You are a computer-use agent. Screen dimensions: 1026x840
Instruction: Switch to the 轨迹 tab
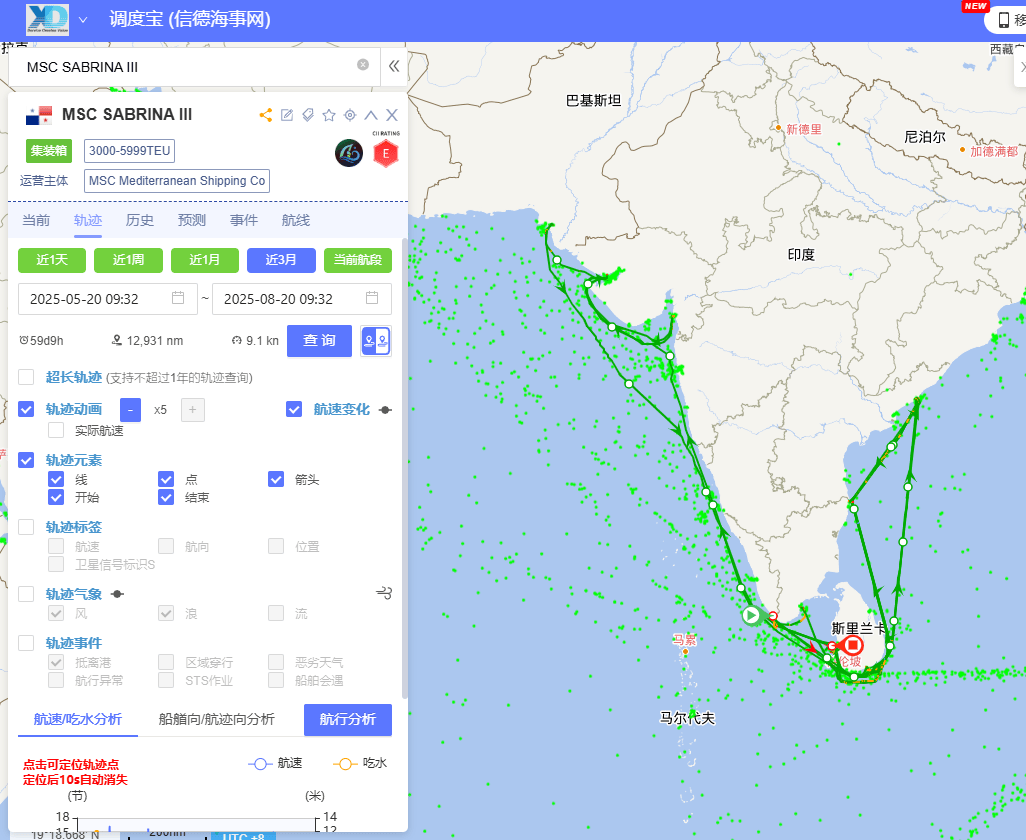tap(88, 220)
